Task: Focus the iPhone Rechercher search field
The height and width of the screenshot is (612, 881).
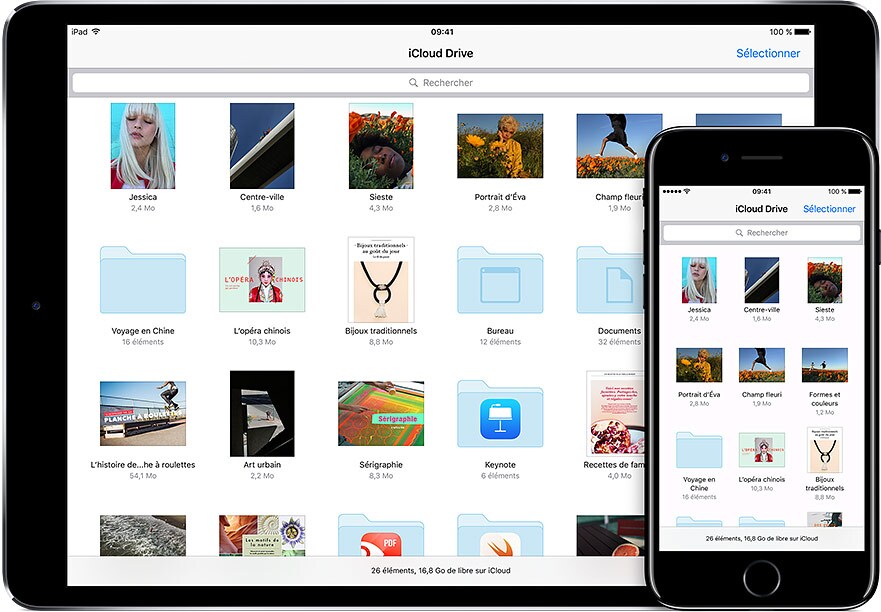Action: 761,233
